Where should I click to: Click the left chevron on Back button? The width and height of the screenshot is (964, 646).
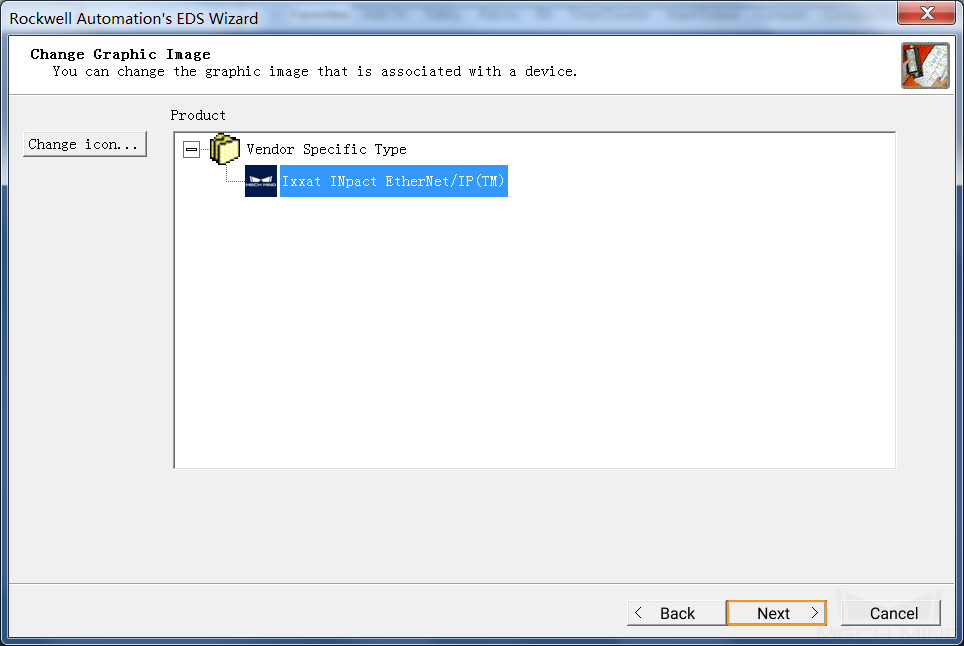(638, 613)
